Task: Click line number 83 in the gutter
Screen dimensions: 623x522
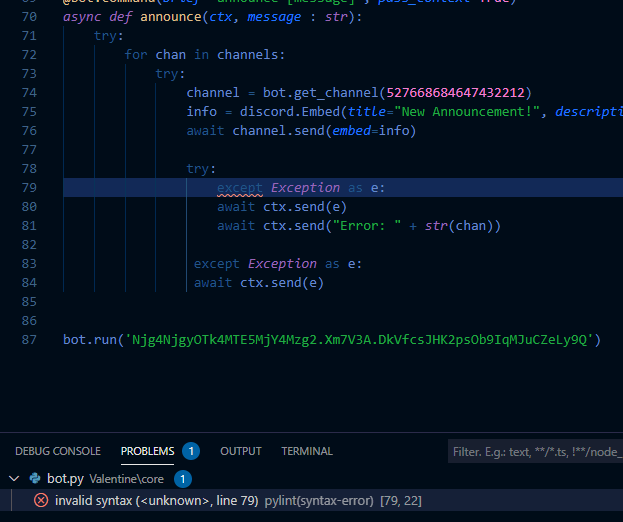Action: 29,264
